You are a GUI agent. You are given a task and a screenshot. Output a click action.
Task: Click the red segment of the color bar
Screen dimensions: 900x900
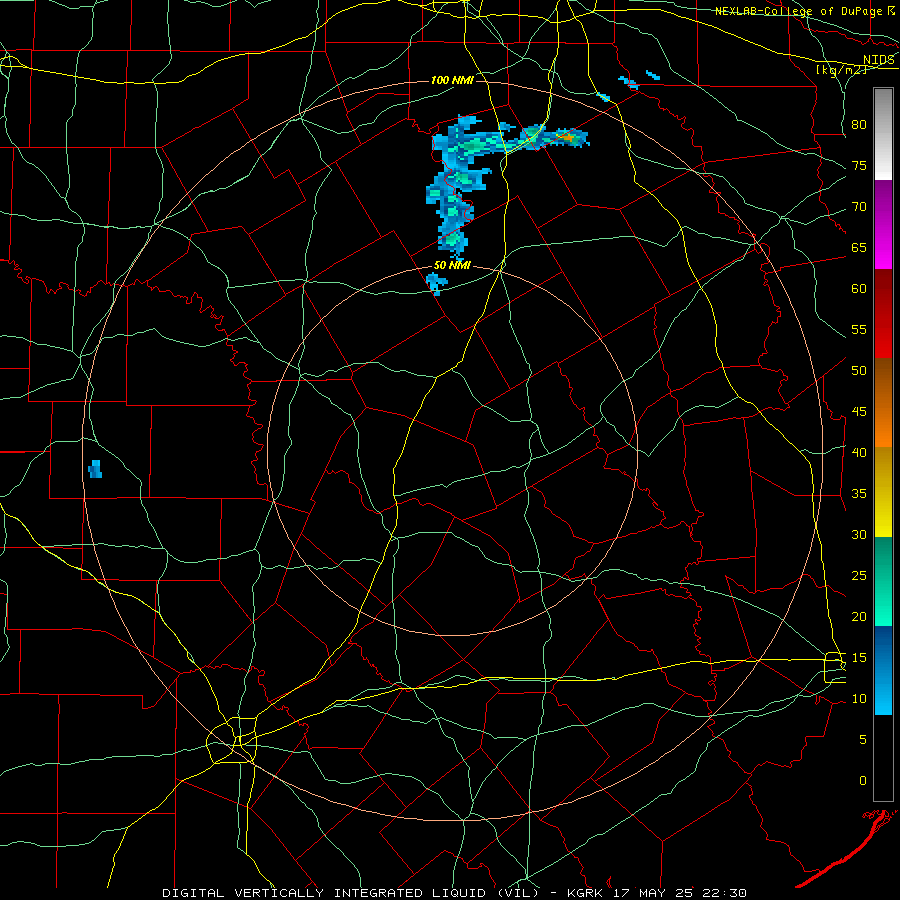pos(883,314)
